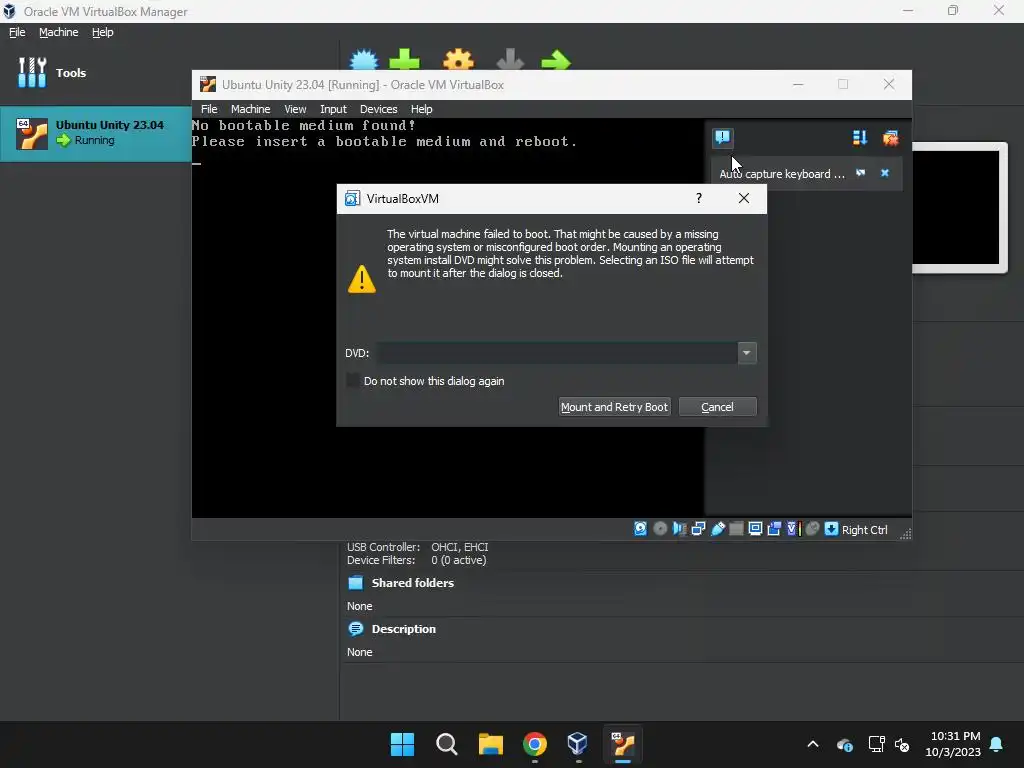
Task: Open the Windows Start menu
Action: (402, 744)
